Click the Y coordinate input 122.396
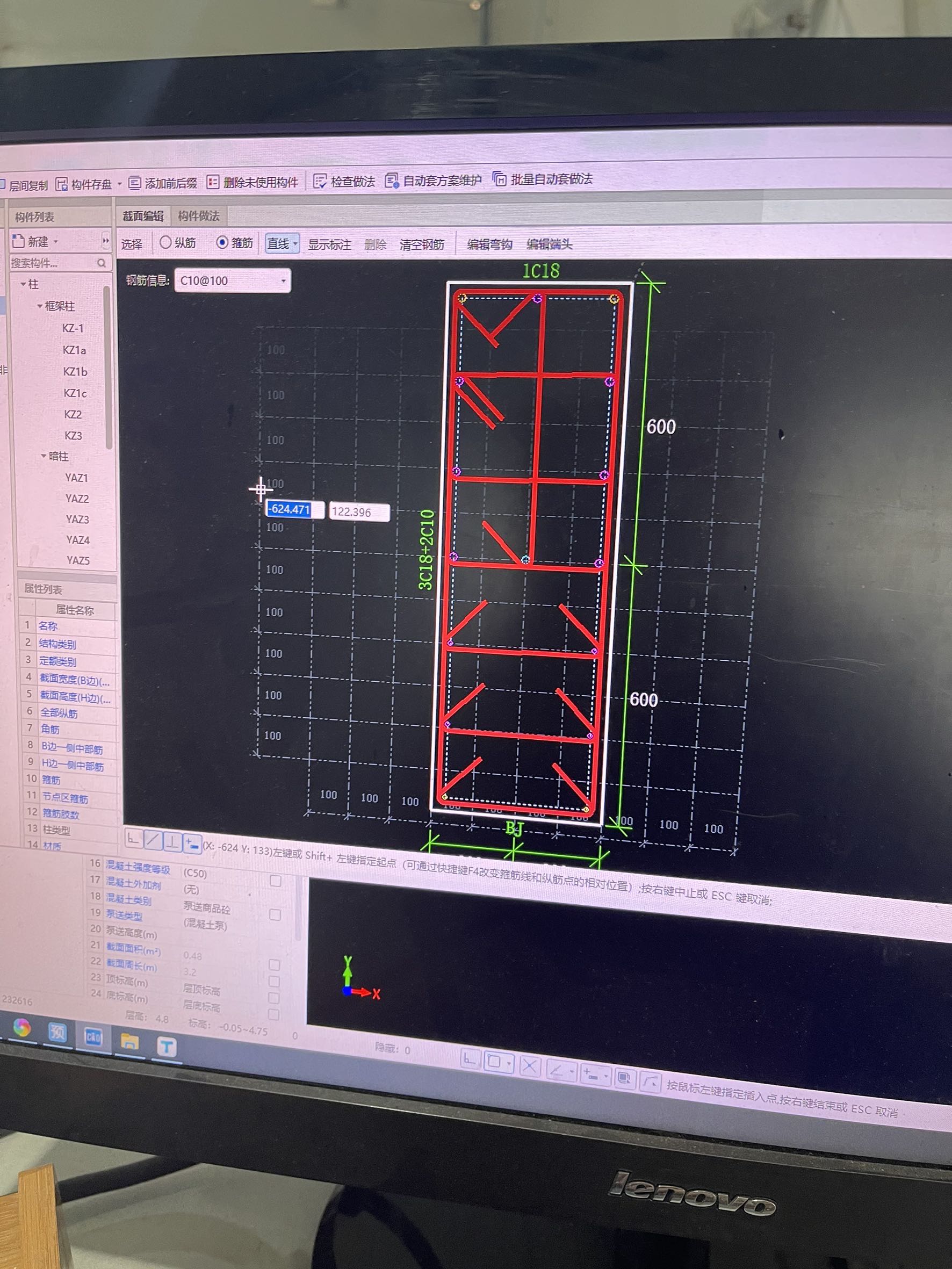Image resolution: width=952 pixels, height=1269 pixels. pos(359,513)
